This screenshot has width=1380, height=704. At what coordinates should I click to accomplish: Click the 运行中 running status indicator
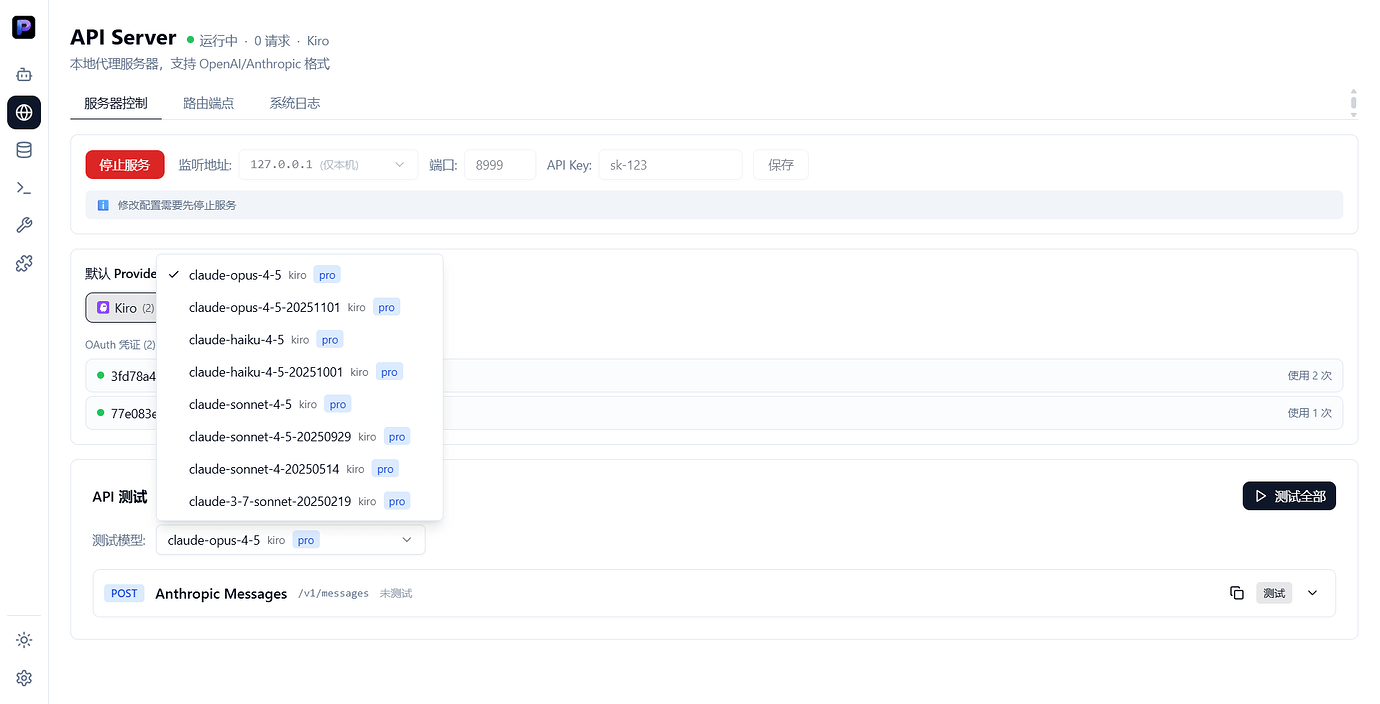pyautogui.click(x=212, y=41)
